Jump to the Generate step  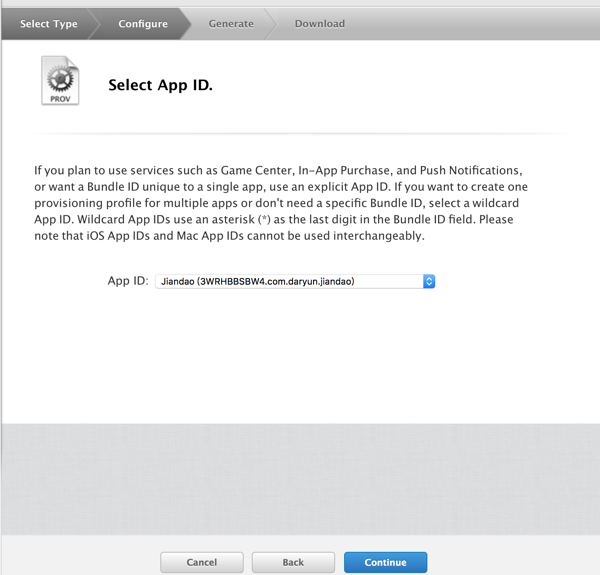click(231, 24)
